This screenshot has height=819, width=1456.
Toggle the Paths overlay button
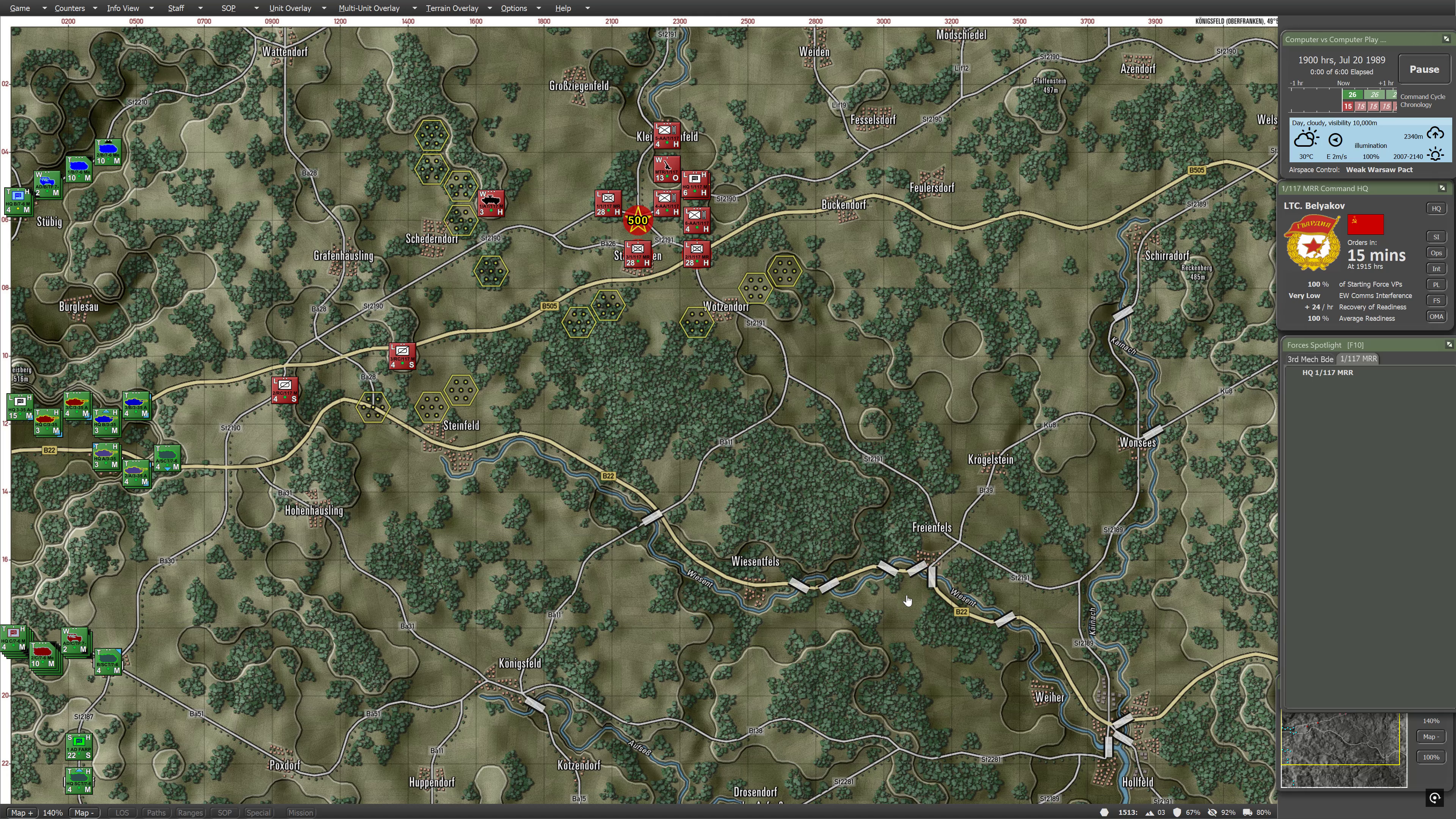156,813
